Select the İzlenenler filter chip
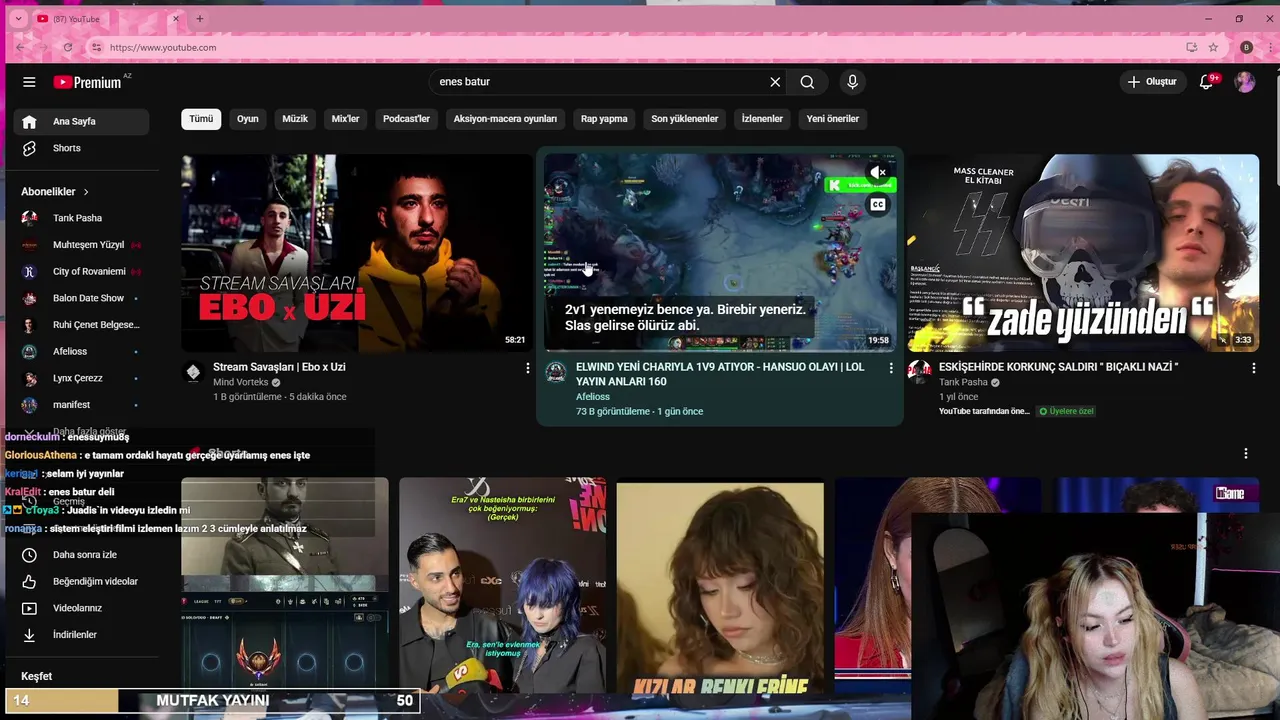This screenshot has height=720, width=1280. click(x=762, y=119)
